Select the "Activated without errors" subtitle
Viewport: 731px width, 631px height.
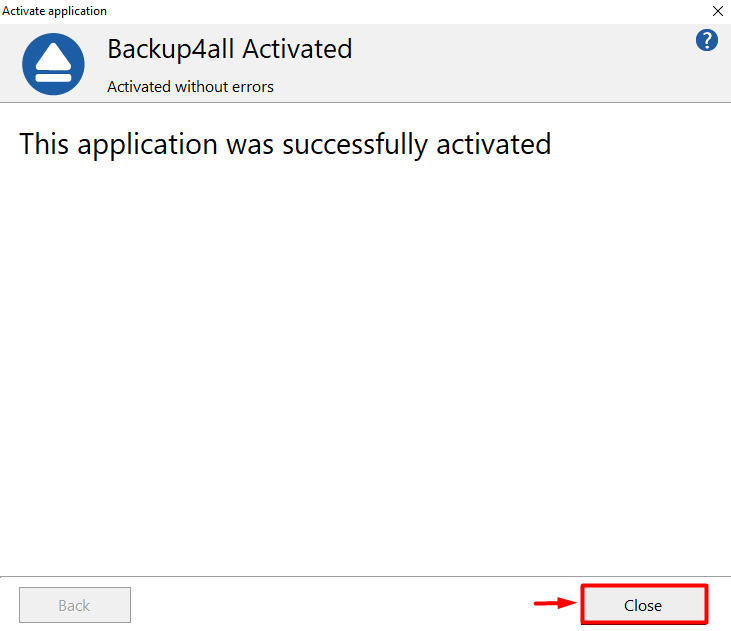[x=190, y=86]
